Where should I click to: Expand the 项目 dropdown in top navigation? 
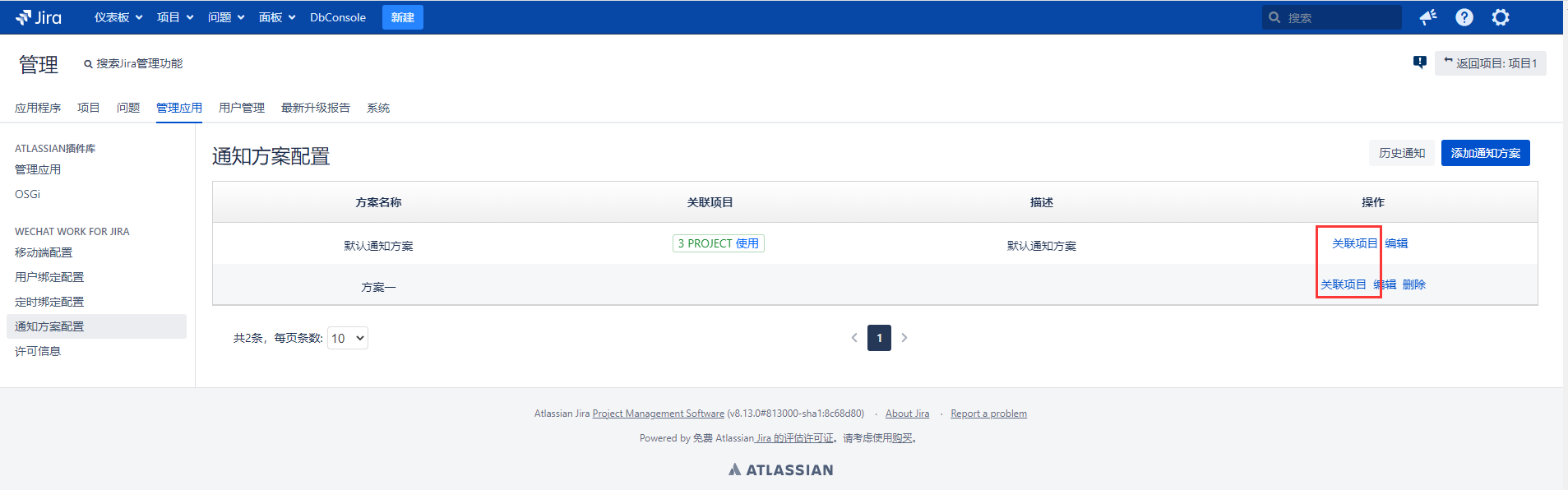click(x=174, y=17)
